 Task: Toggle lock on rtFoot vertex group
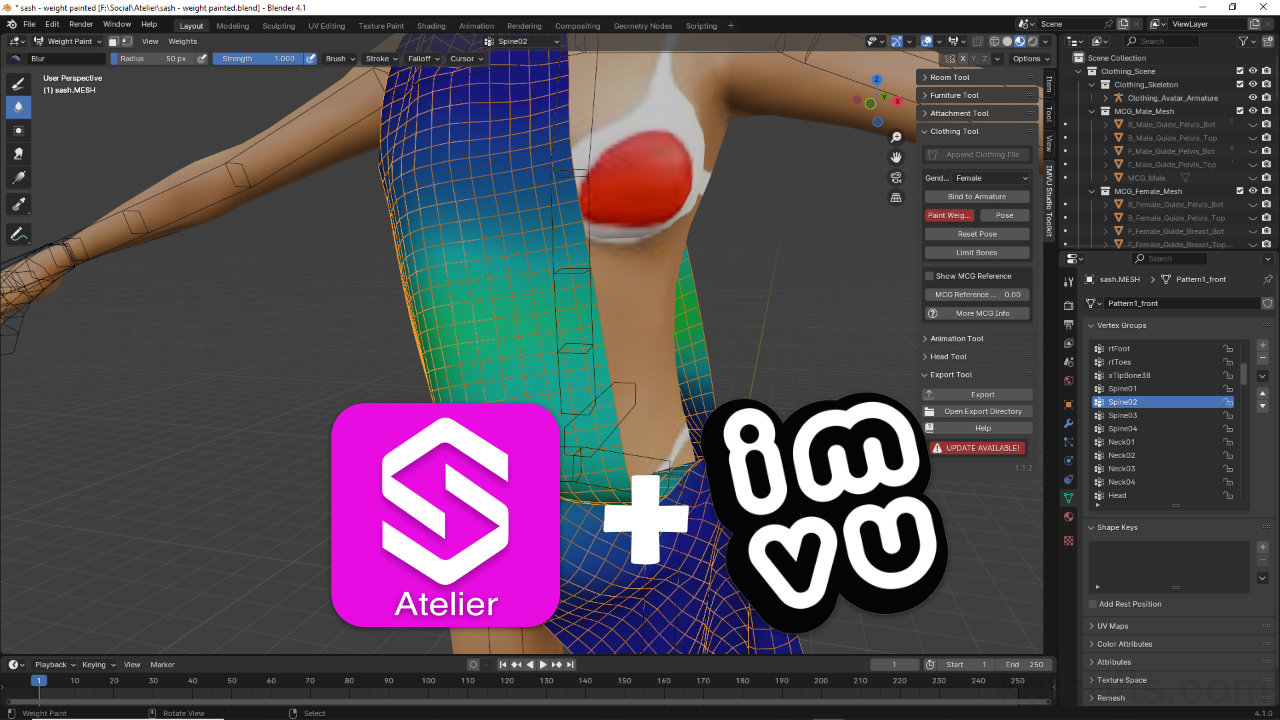point(1227,349)
